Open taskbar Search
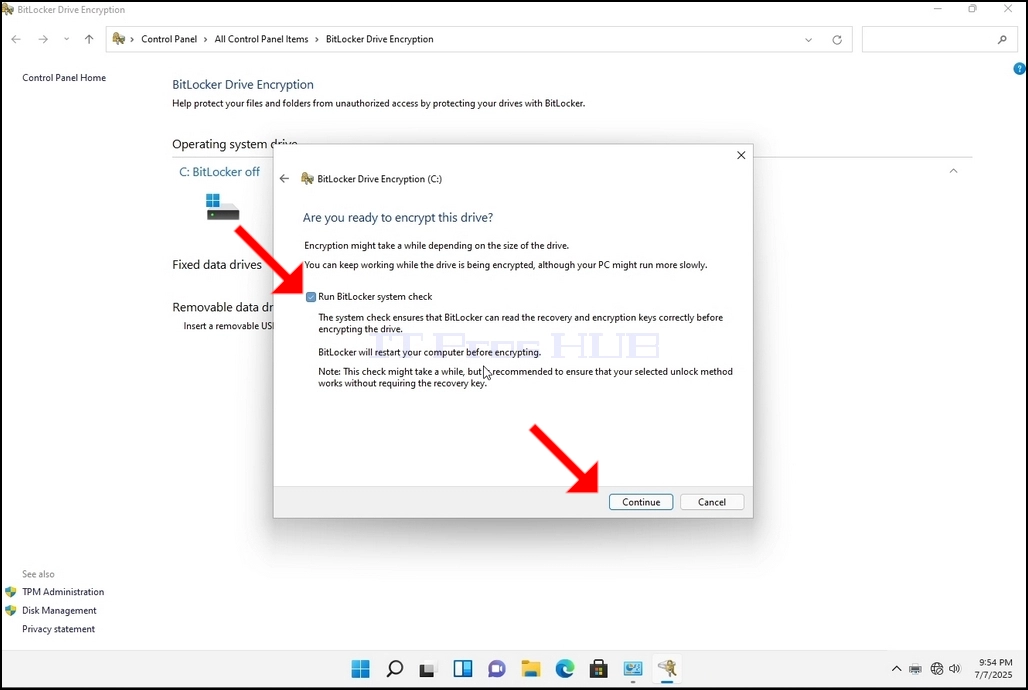The image size is (1028, 690). pyautogui.click(x=395, y=668)
